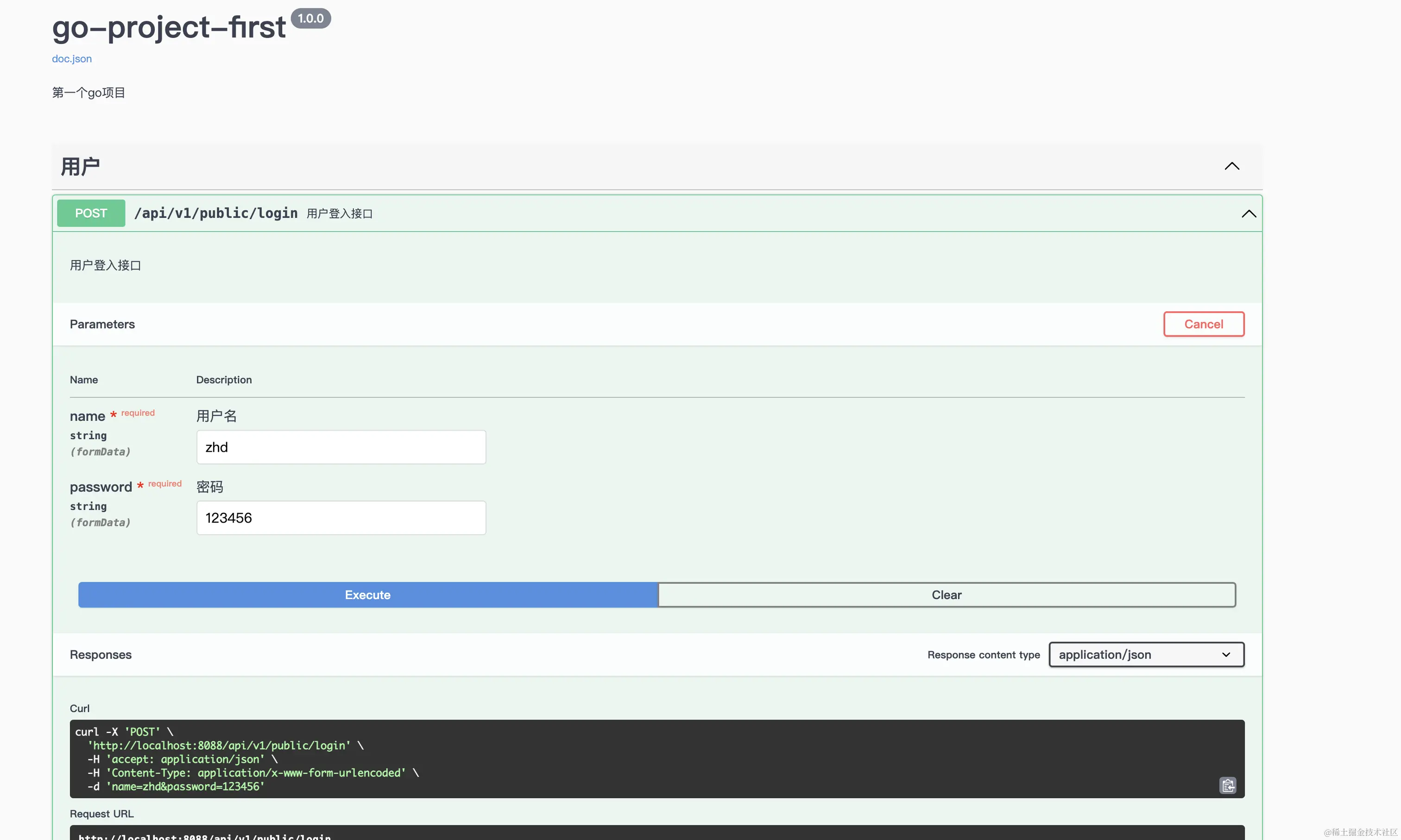Open the doc.json link

pos(72,59)
